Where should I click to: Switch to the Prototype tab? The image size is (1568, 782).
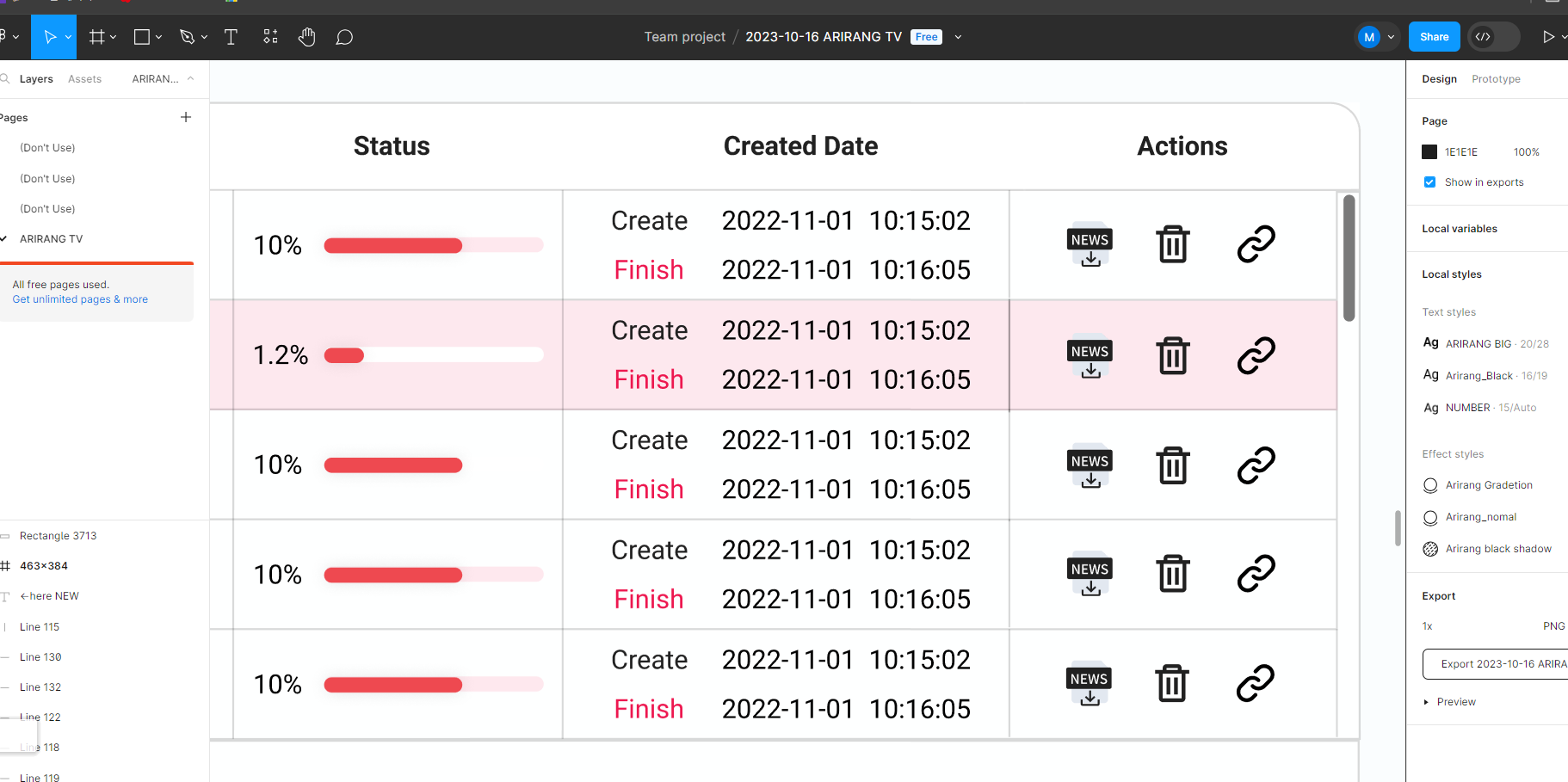[1496, 79]
